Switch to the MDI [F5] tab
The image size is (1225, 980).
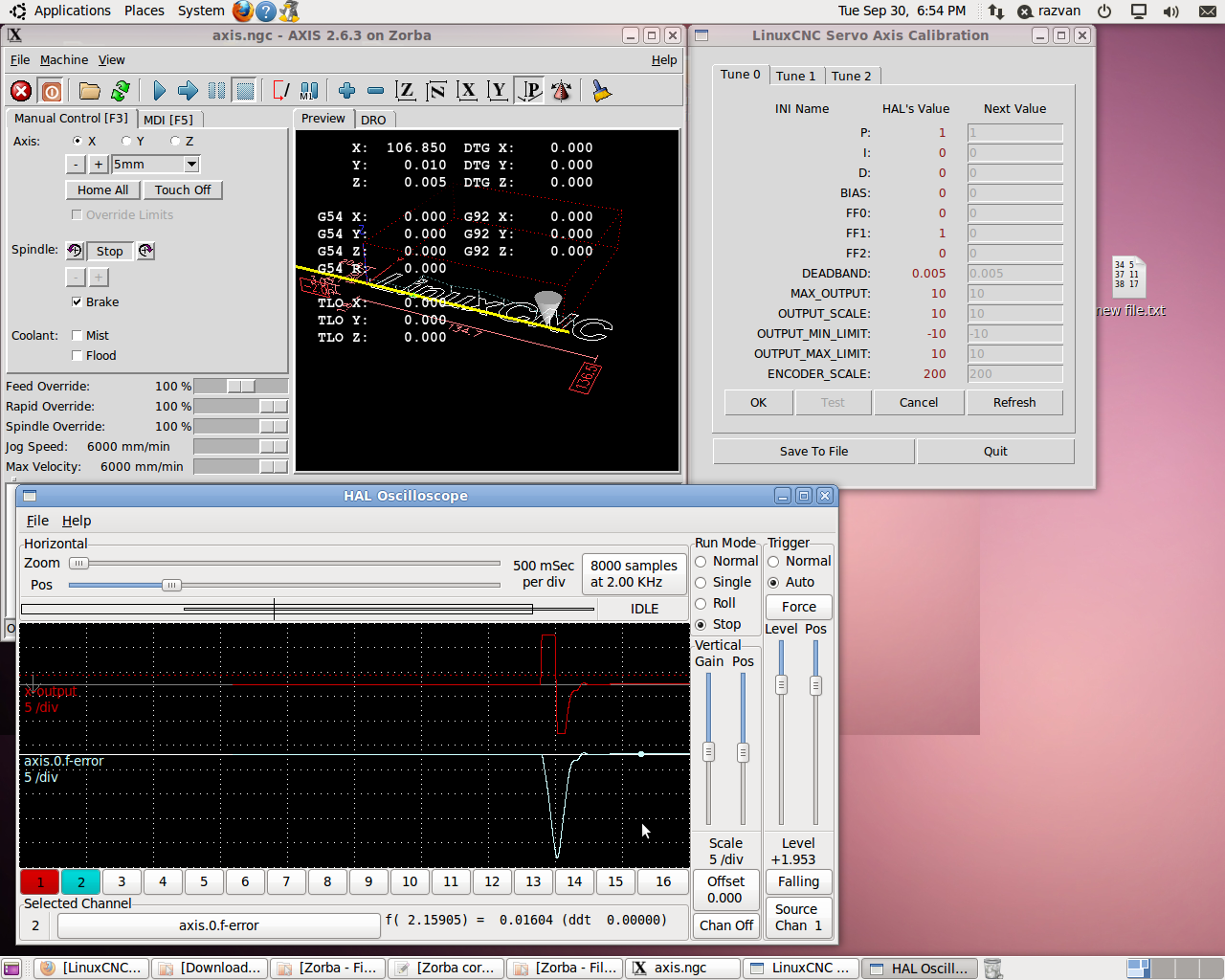(168, 120)
